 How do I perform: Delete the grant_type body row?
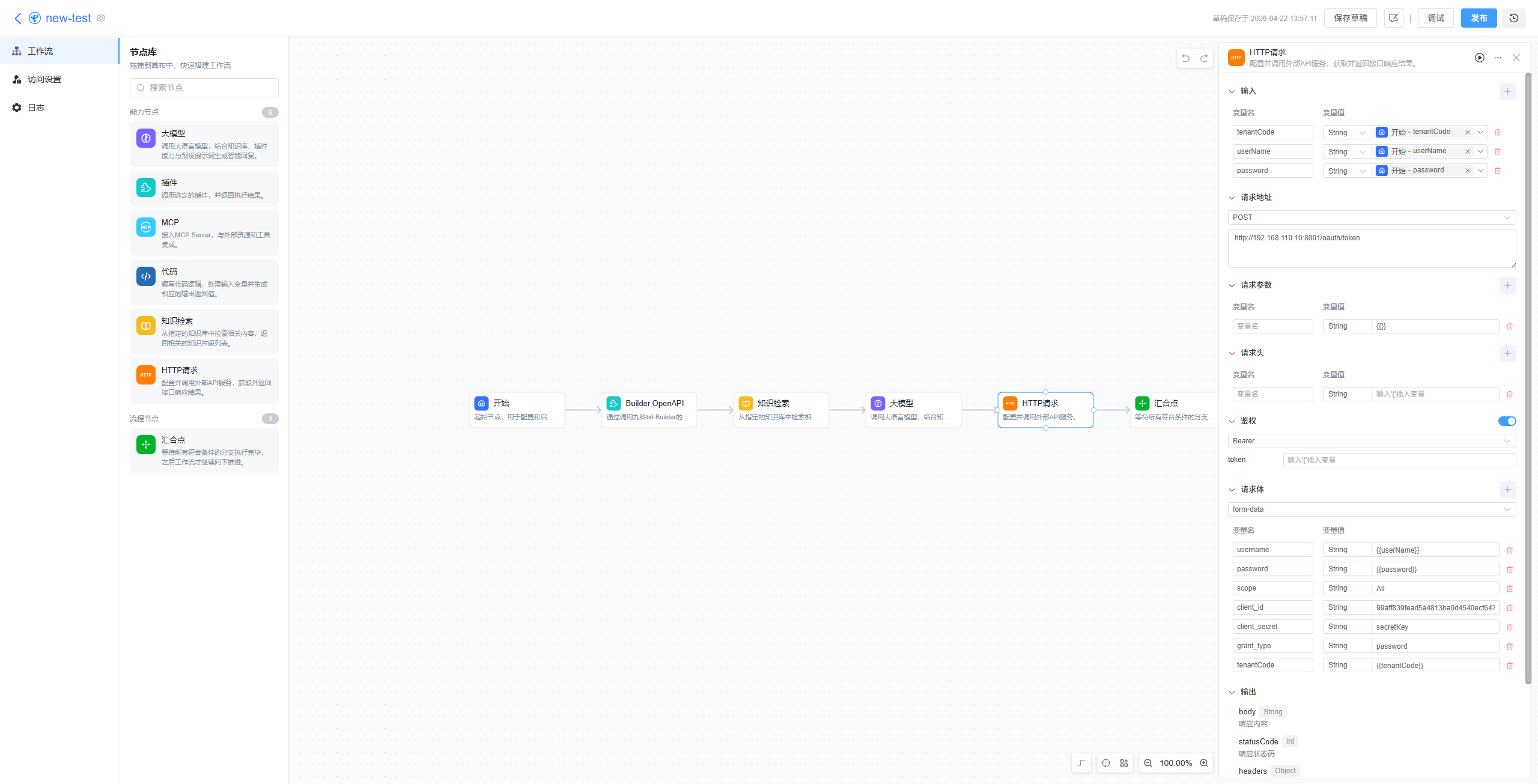click(x=1510, y=646)
